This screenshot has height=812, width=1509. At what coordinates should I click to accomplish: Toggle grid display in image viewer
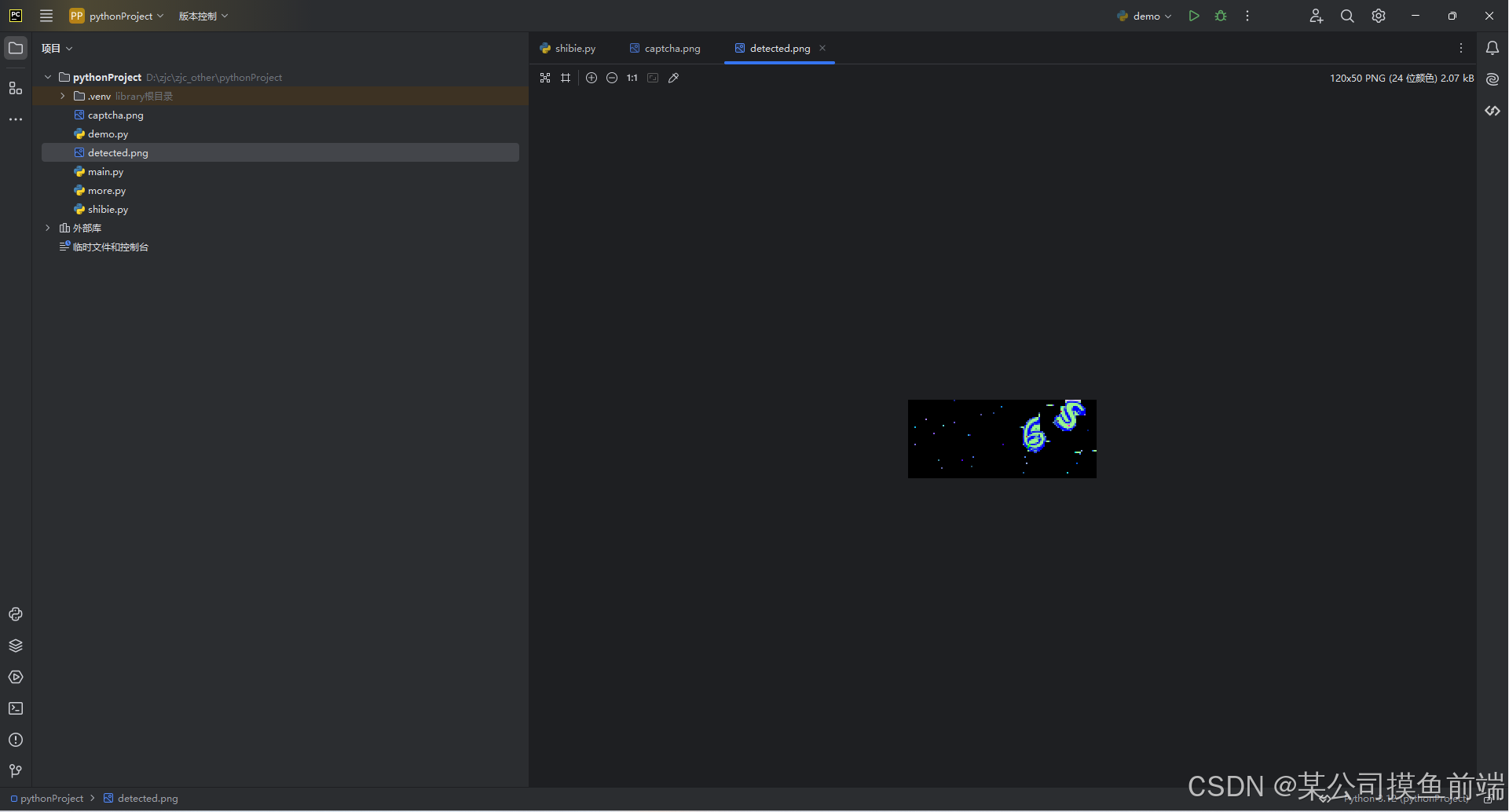(x=566, y=78)
